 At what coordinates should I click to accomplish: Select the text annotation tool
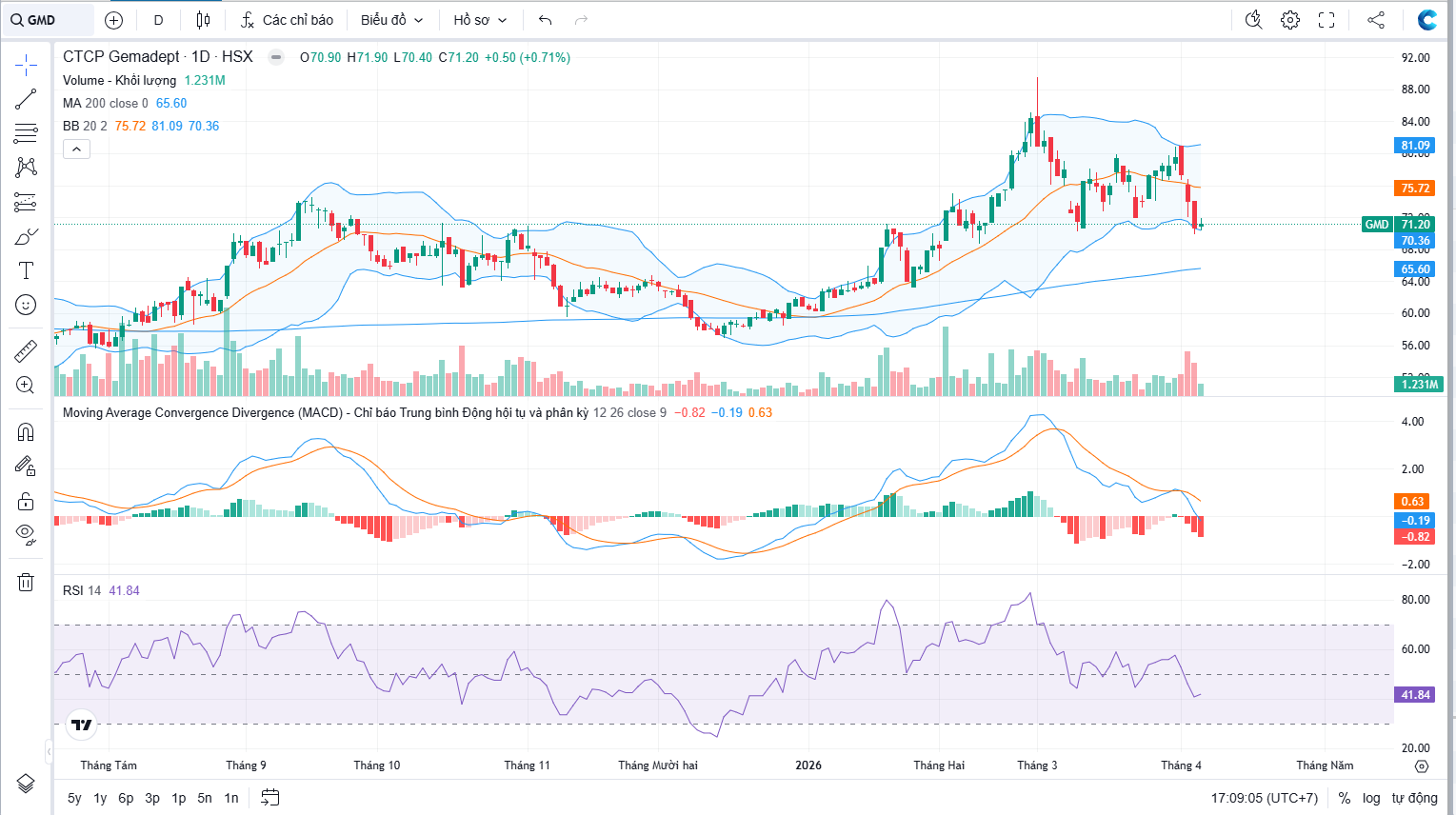[26, 270]
